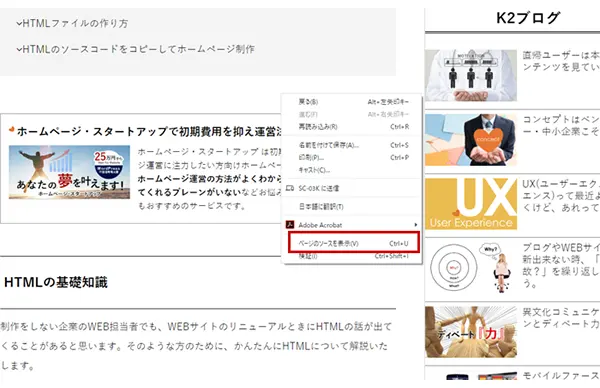Open the 直帰ユーザー blog post title link
This screenshot has width=600, height=388.
coord(561,61)
